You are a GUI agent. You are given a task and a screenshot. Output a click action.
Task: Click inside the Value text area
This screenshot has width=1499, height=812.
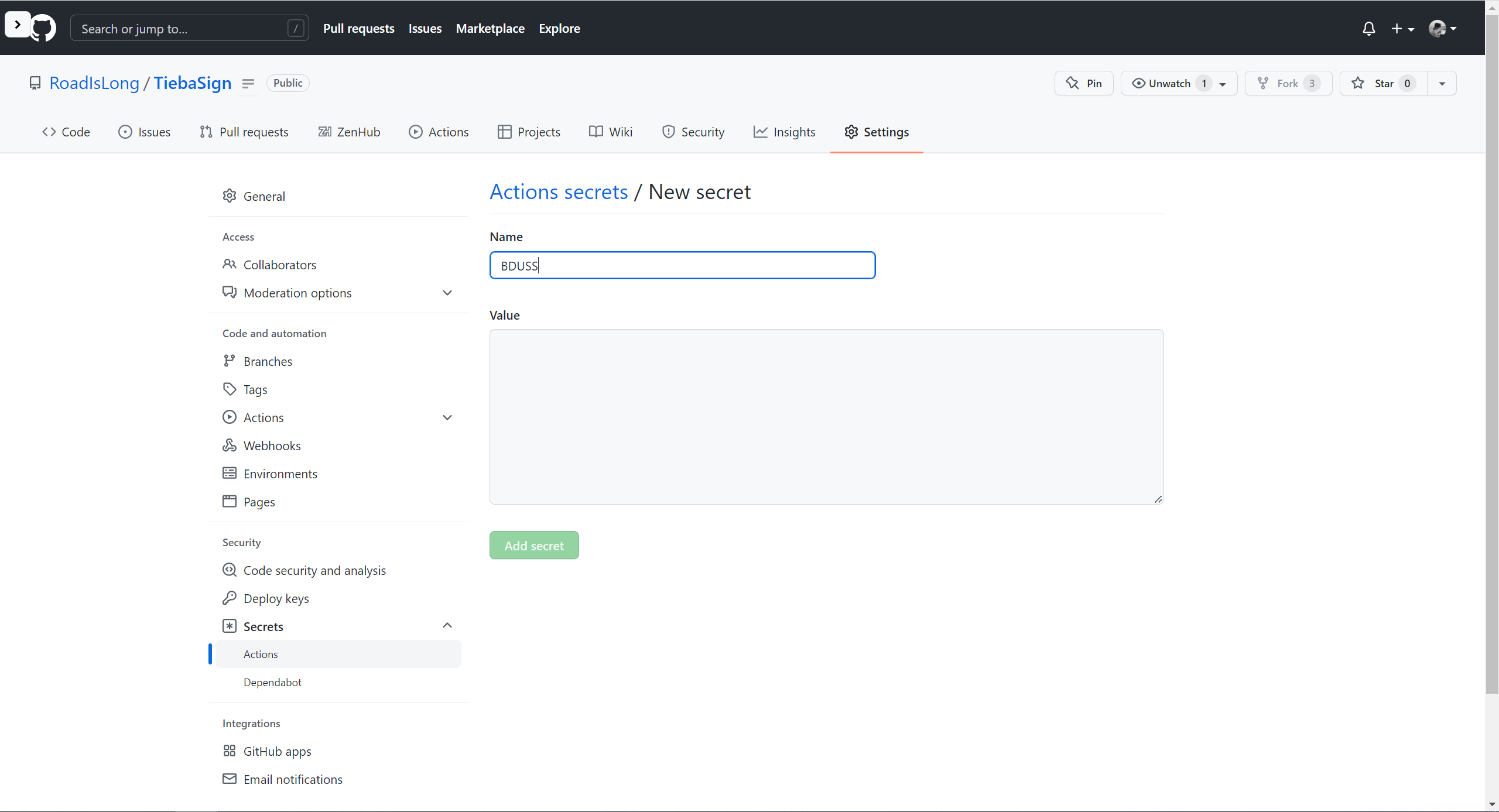tap(826, 416)
